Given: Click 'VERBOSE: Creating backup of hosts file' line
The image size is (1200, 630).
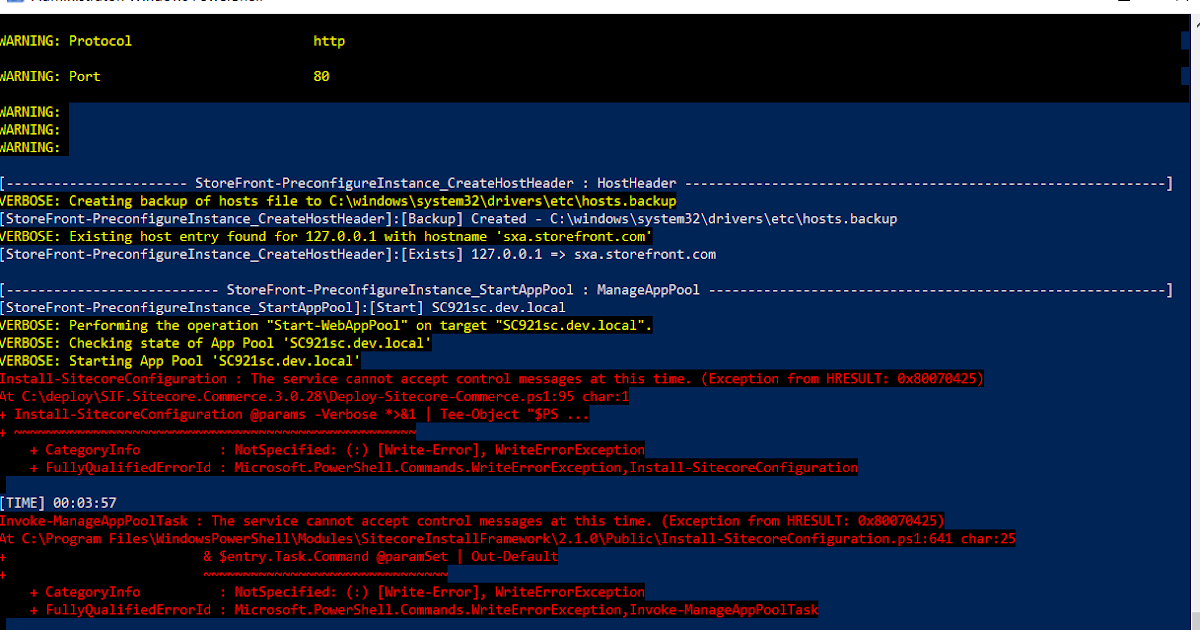Looking at the screenshot, I should tap(338, 201).
